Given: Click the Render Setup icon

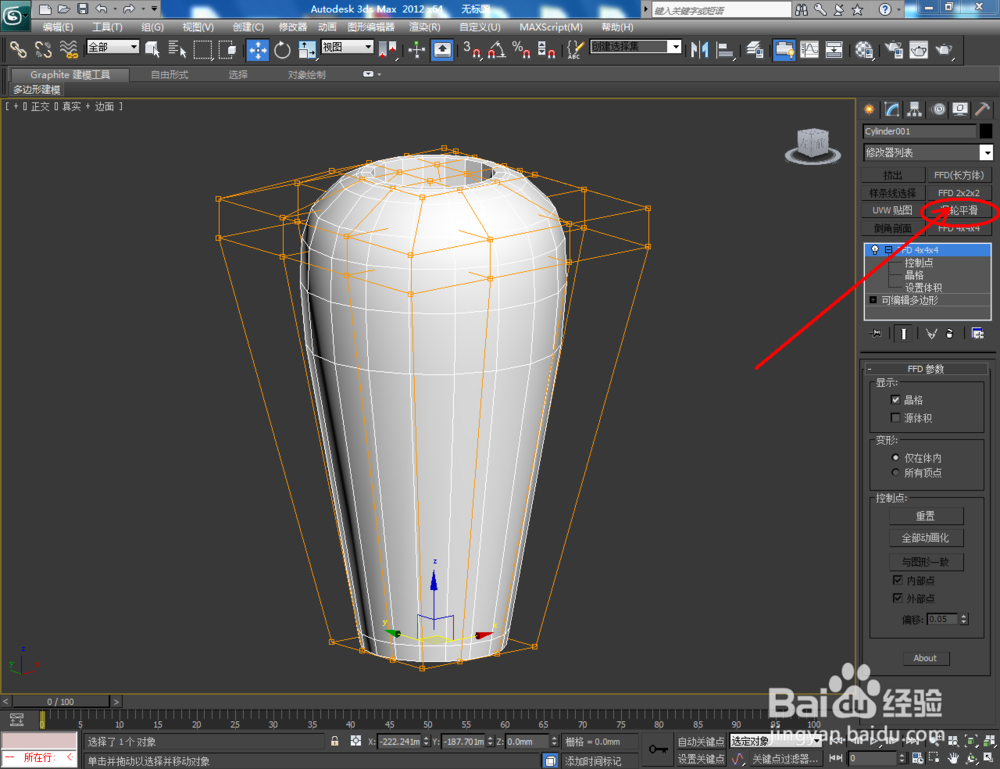Looking at the screenshot, I should pyautogui.click(x=894, y=49).
